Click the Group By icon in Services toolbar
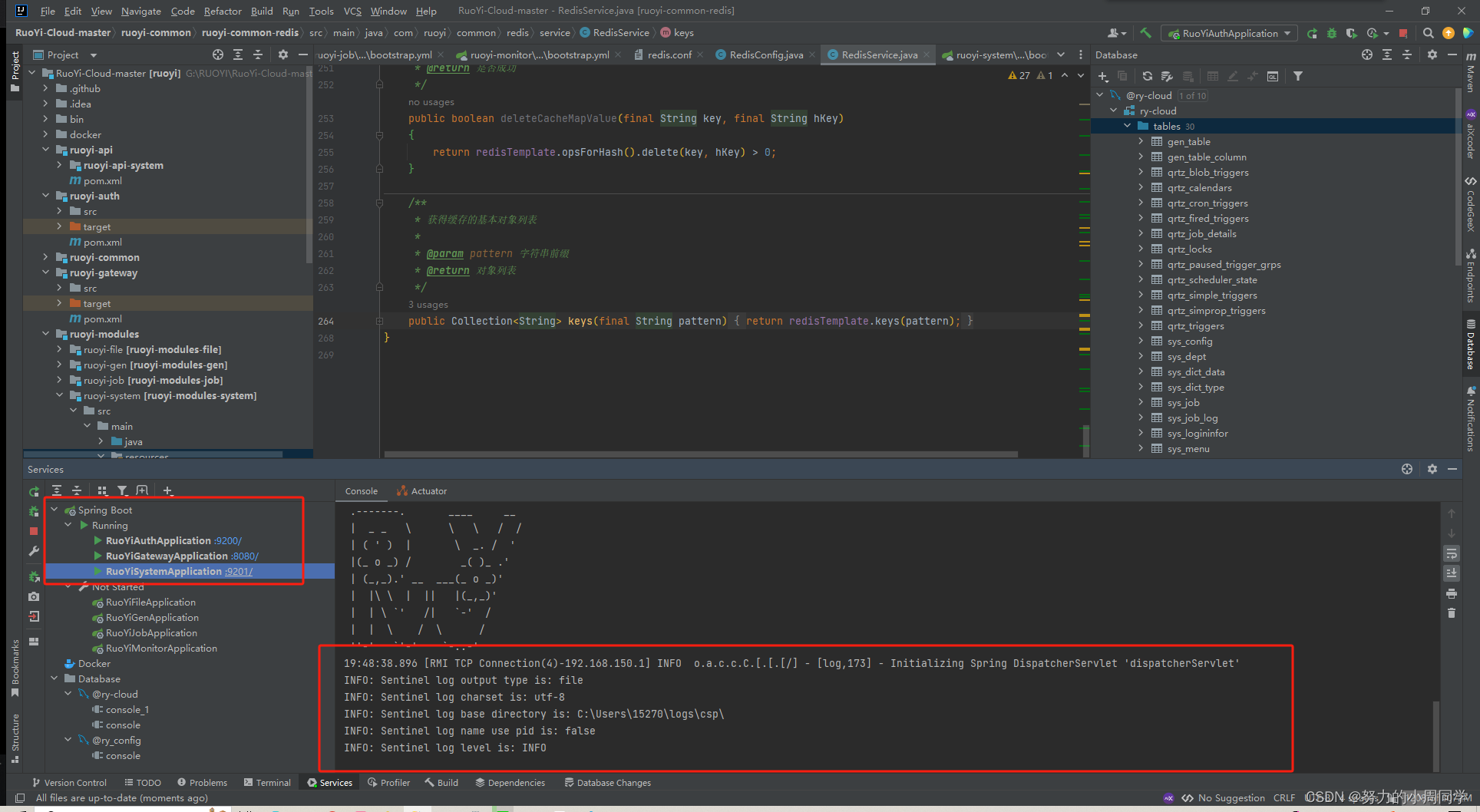 [103, 490]
